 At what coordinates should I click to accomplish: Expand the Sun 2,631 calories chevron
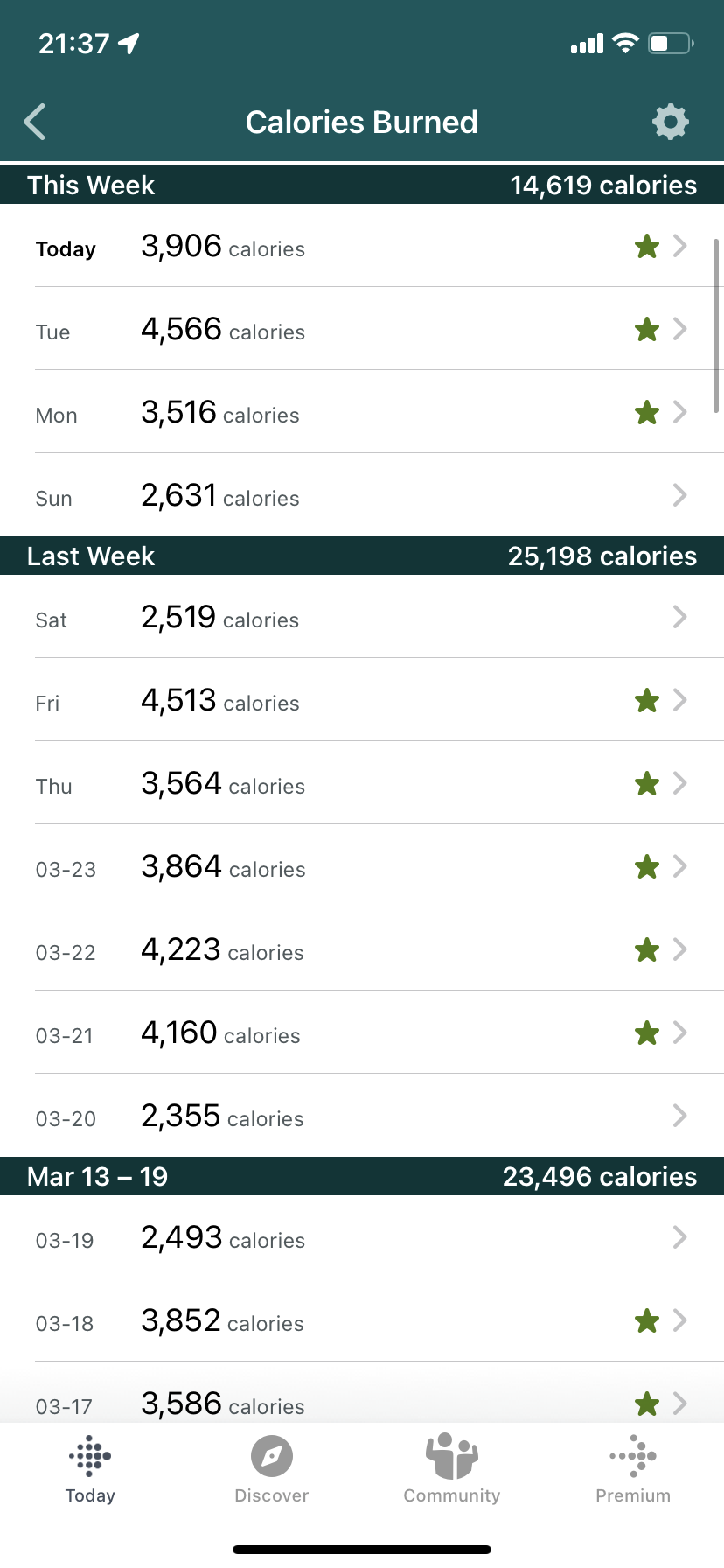click(680, 495)
